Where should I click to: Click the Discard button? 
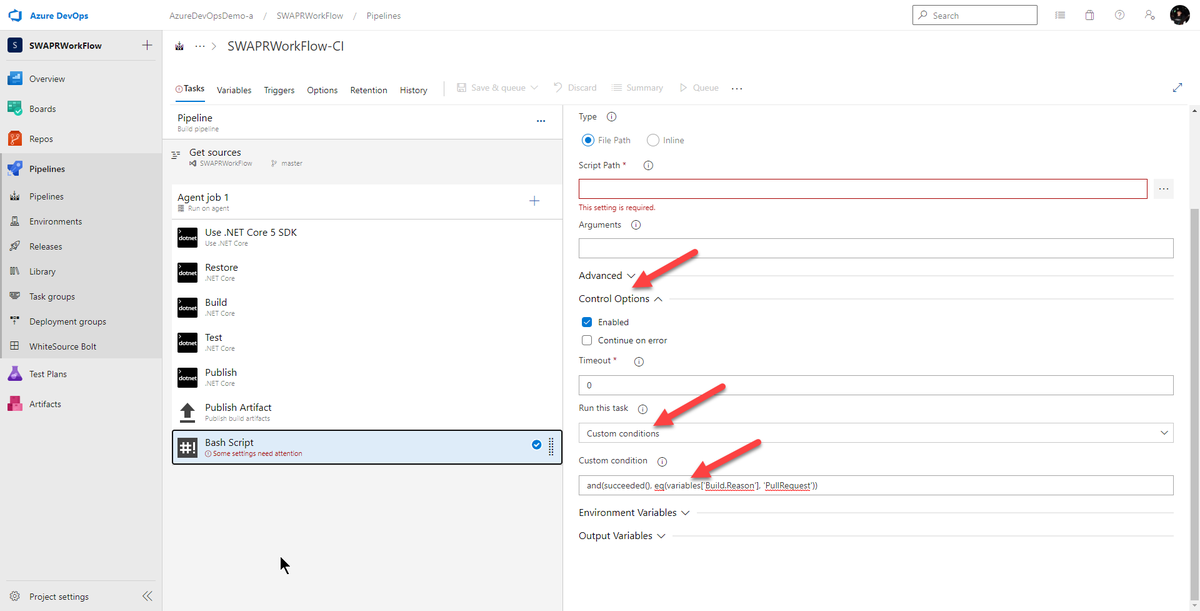(574, 88)
